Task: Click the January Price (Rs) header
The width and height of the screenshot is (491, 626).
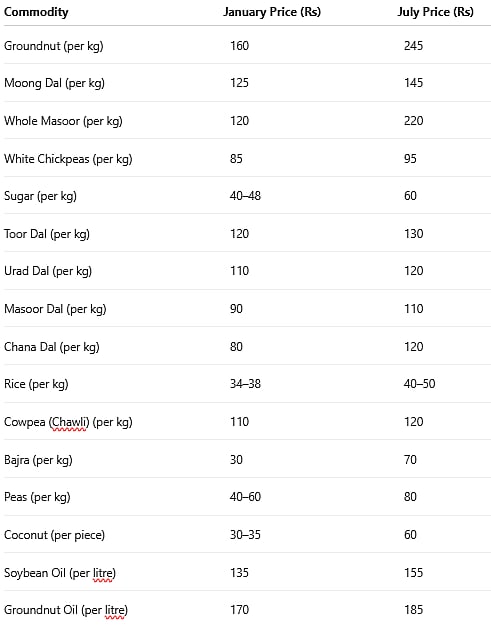Action: point(272,12)
